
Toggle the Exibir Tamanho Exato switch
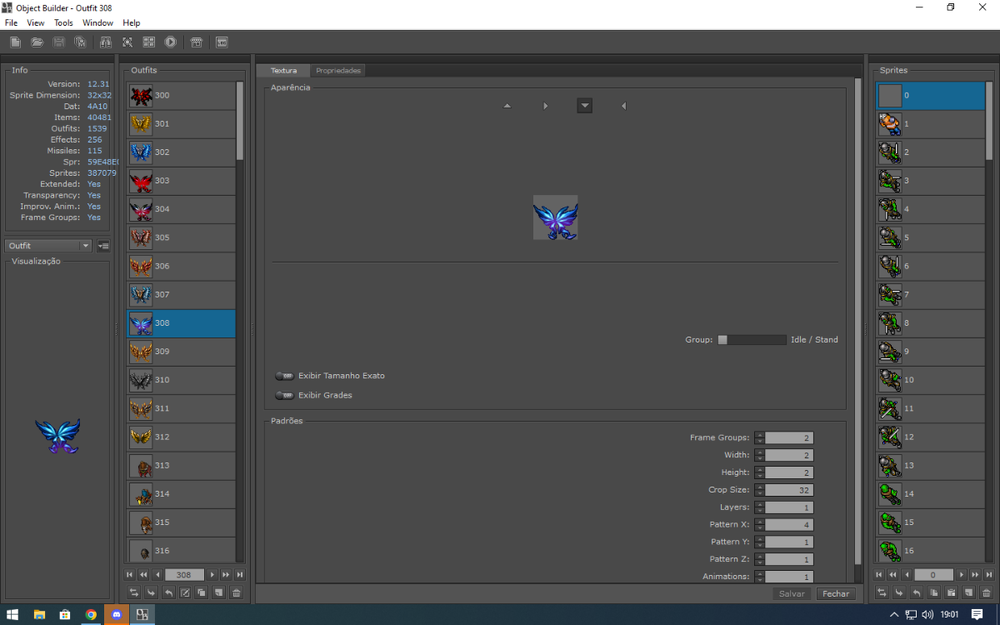[284, 376]
